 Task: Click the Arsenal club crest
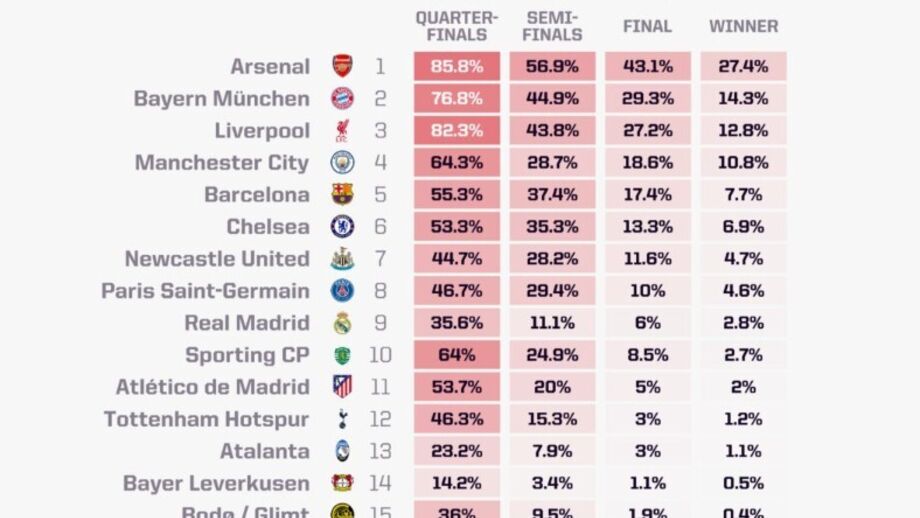(x=342, y=67)
